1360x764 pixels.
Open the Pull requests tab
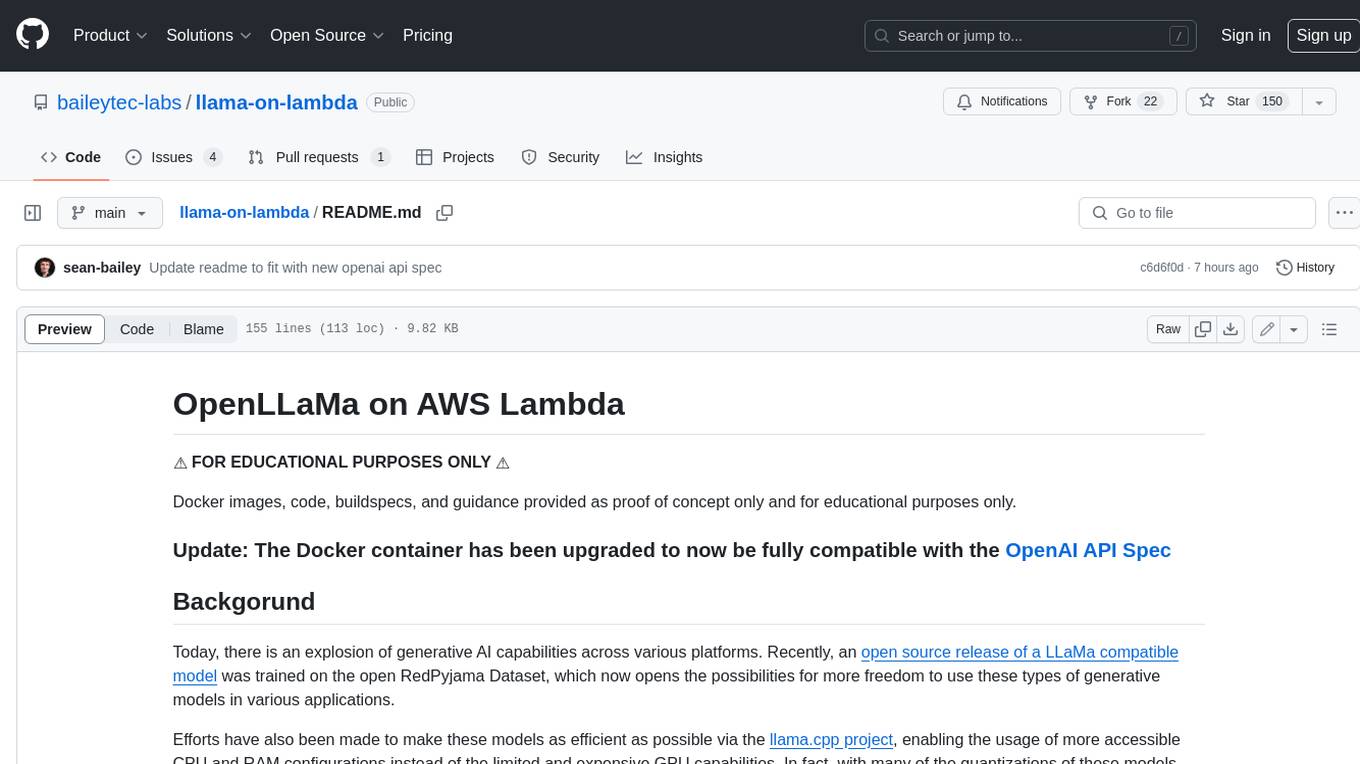pyautogui.click(x=319, y=157)
